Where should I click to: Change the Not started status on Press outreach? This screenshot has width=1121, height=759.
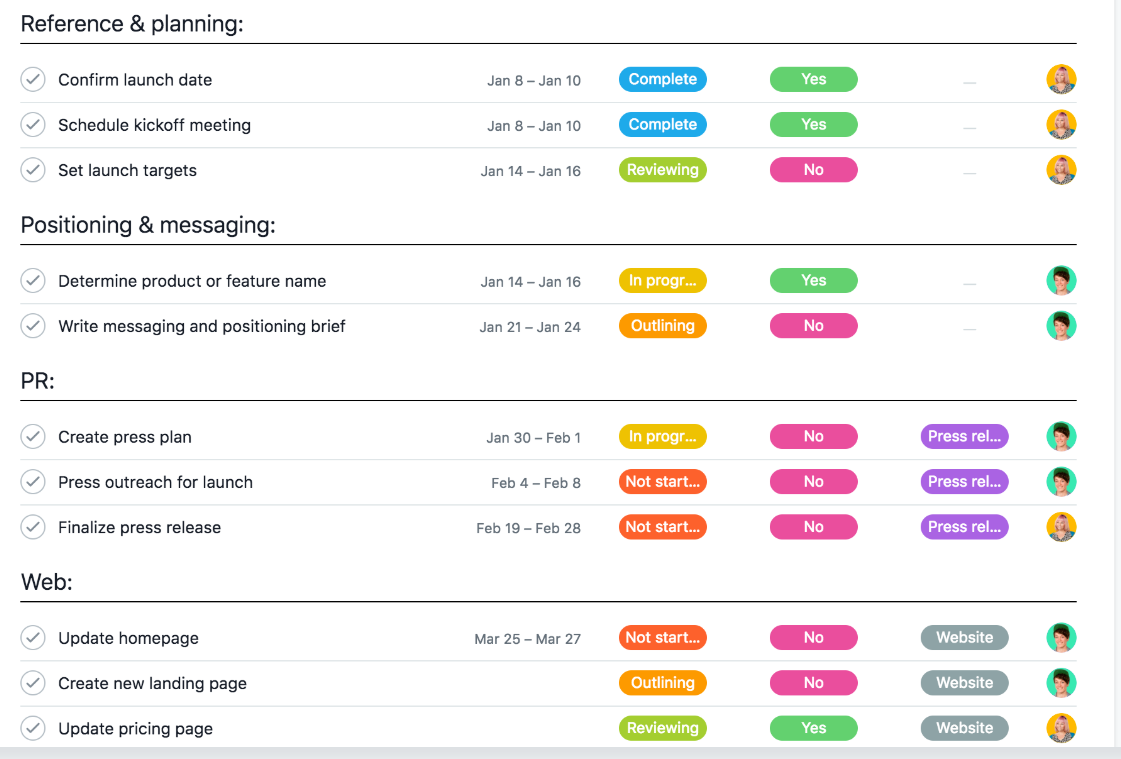662,481
